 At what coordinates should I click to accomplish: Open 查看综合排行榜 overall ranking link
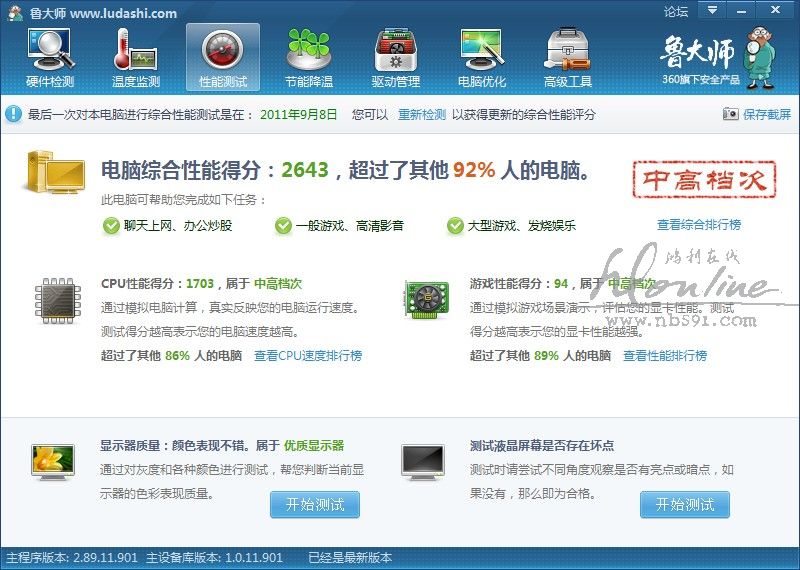(698, 225)
